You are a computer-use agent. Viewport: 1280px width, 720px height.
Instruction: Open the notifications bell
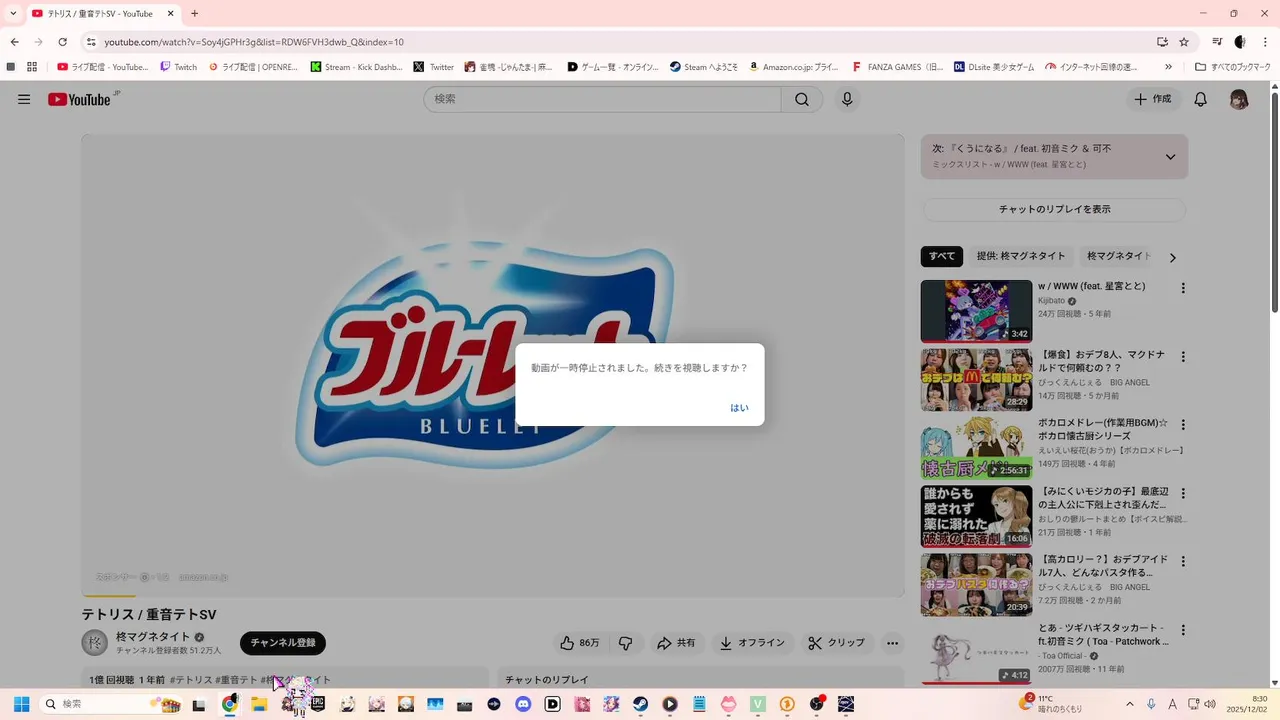1201,99
